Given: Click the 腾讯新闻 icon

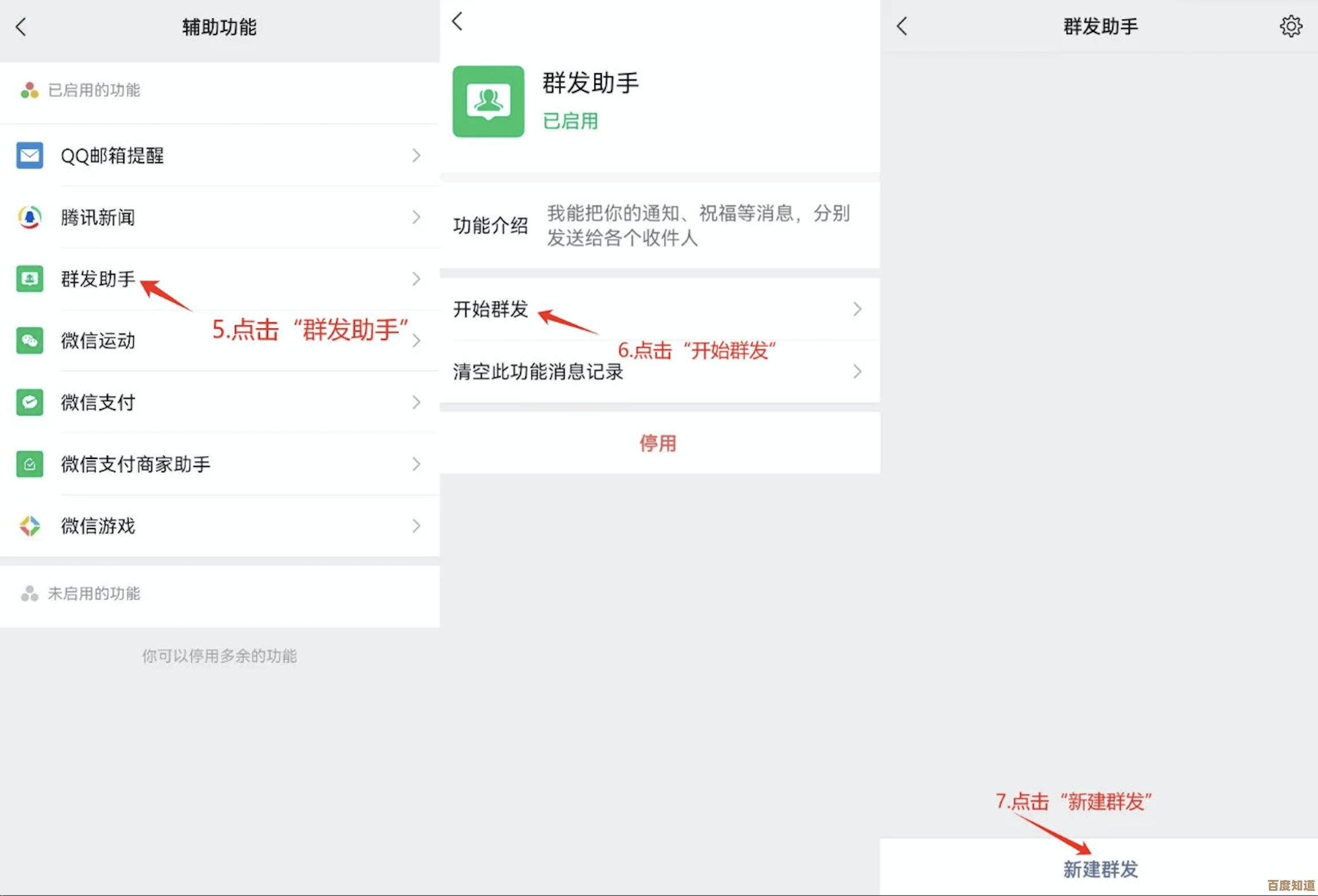Looking at the screenshot, I should click(30, 217).
